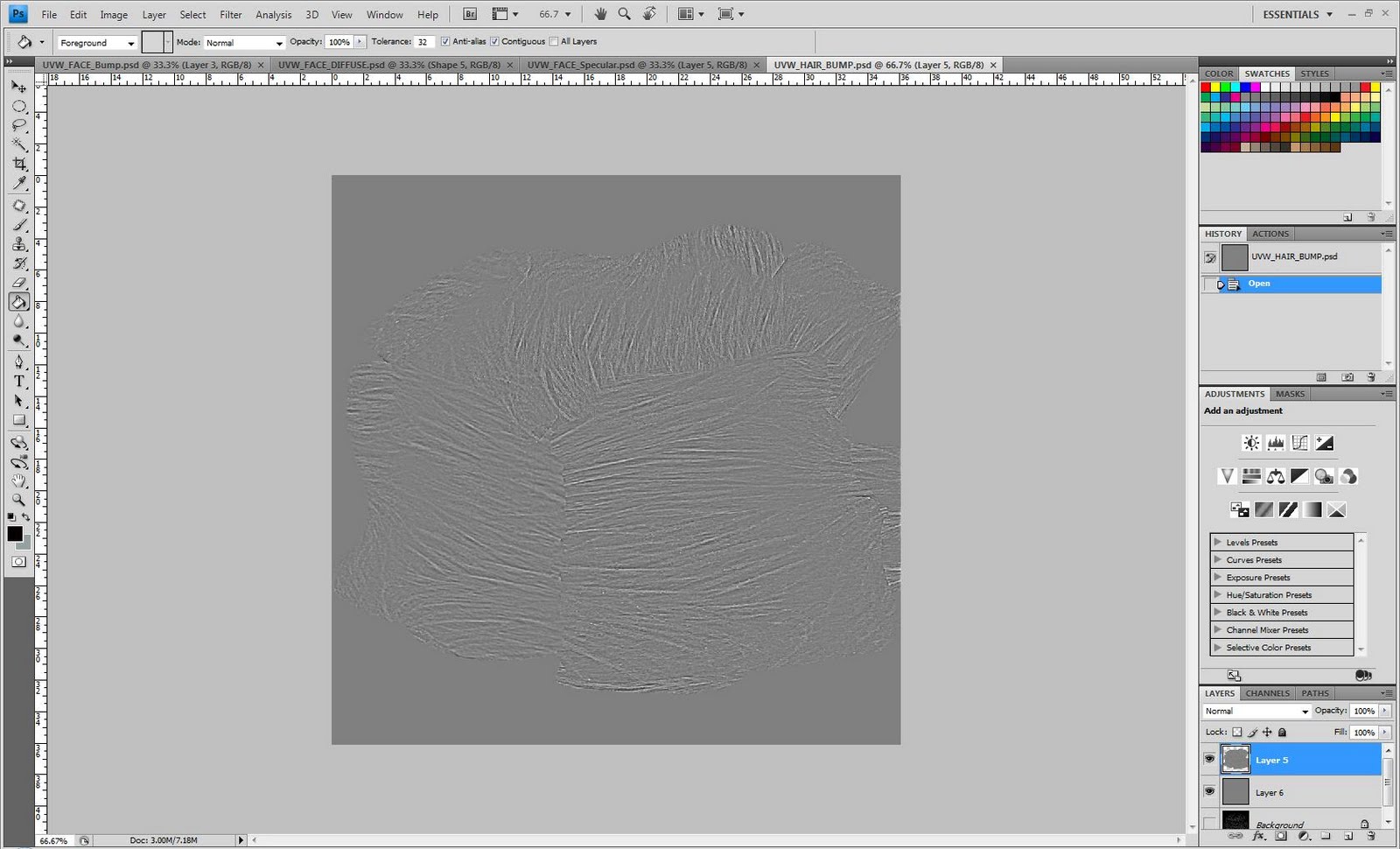
Task: Add a Brightness/Contrast adjustment
Action: [1251, 443]
